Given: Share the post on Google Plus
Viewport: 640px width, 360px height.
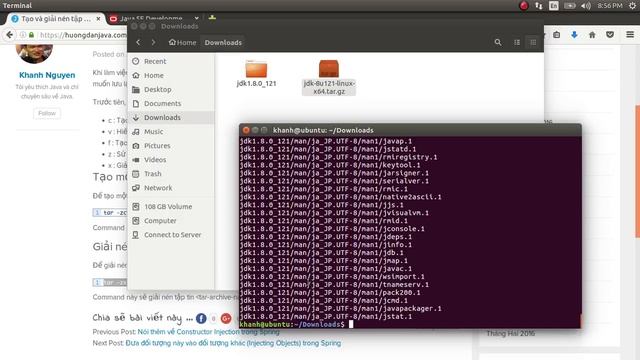Looking at the screenshot, I should (x=226, y=318).
